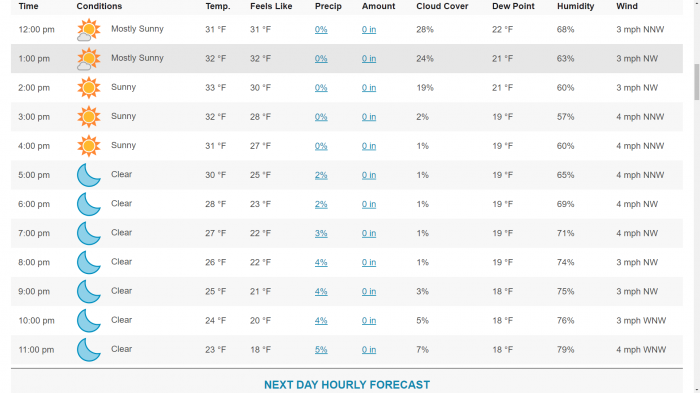Click the moon icon in the 7:00 pm row

88,233
